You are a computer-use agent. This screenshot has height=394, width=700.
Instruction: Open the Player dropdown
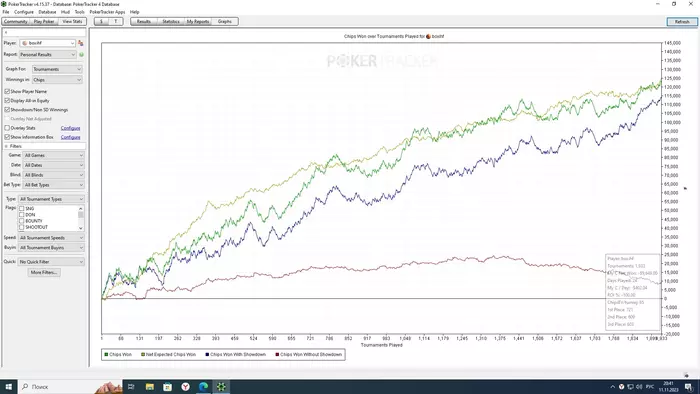tap(48, 43)
